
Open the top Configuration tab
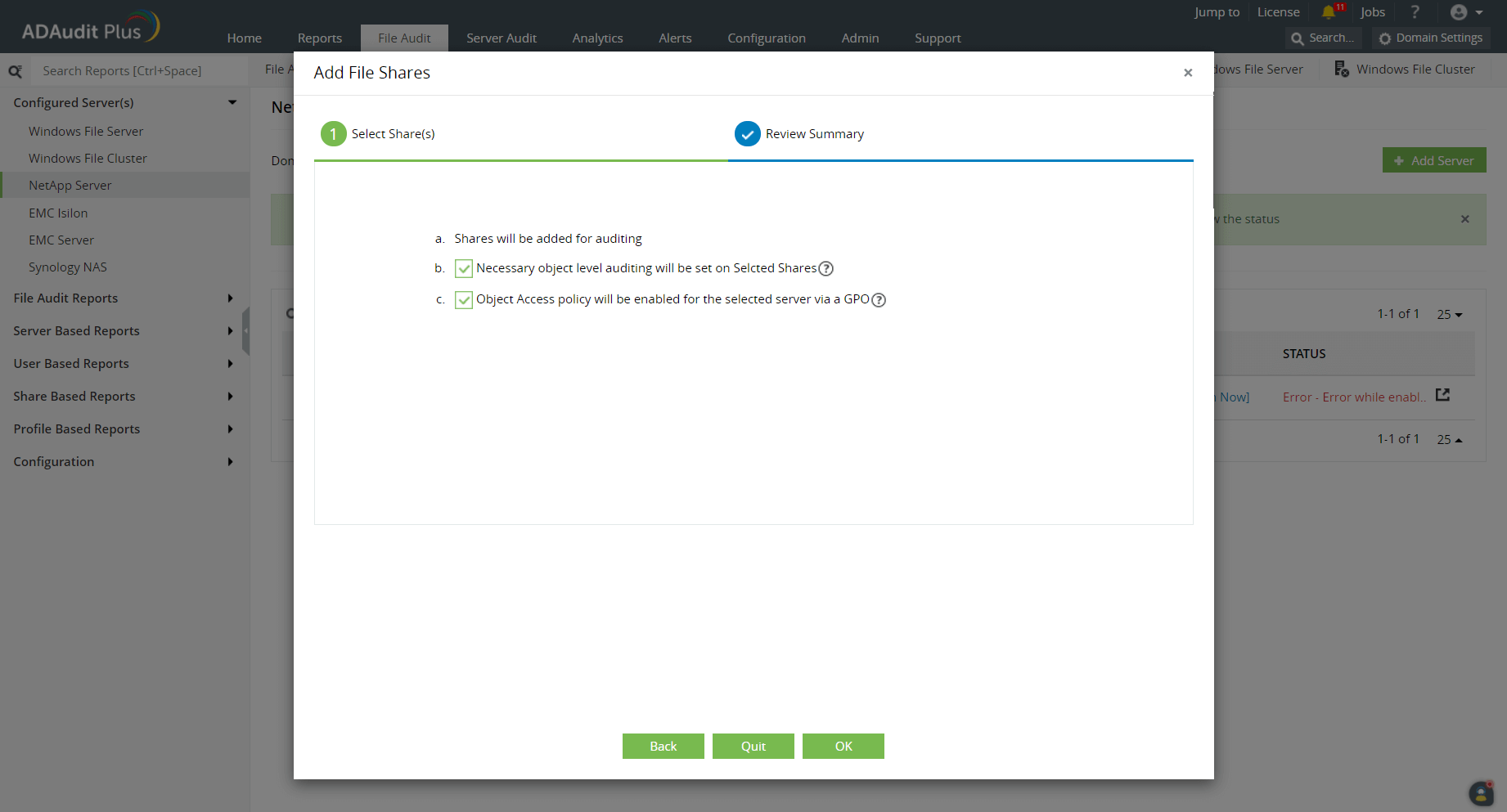pyautogui.click(x=767, y=38)
